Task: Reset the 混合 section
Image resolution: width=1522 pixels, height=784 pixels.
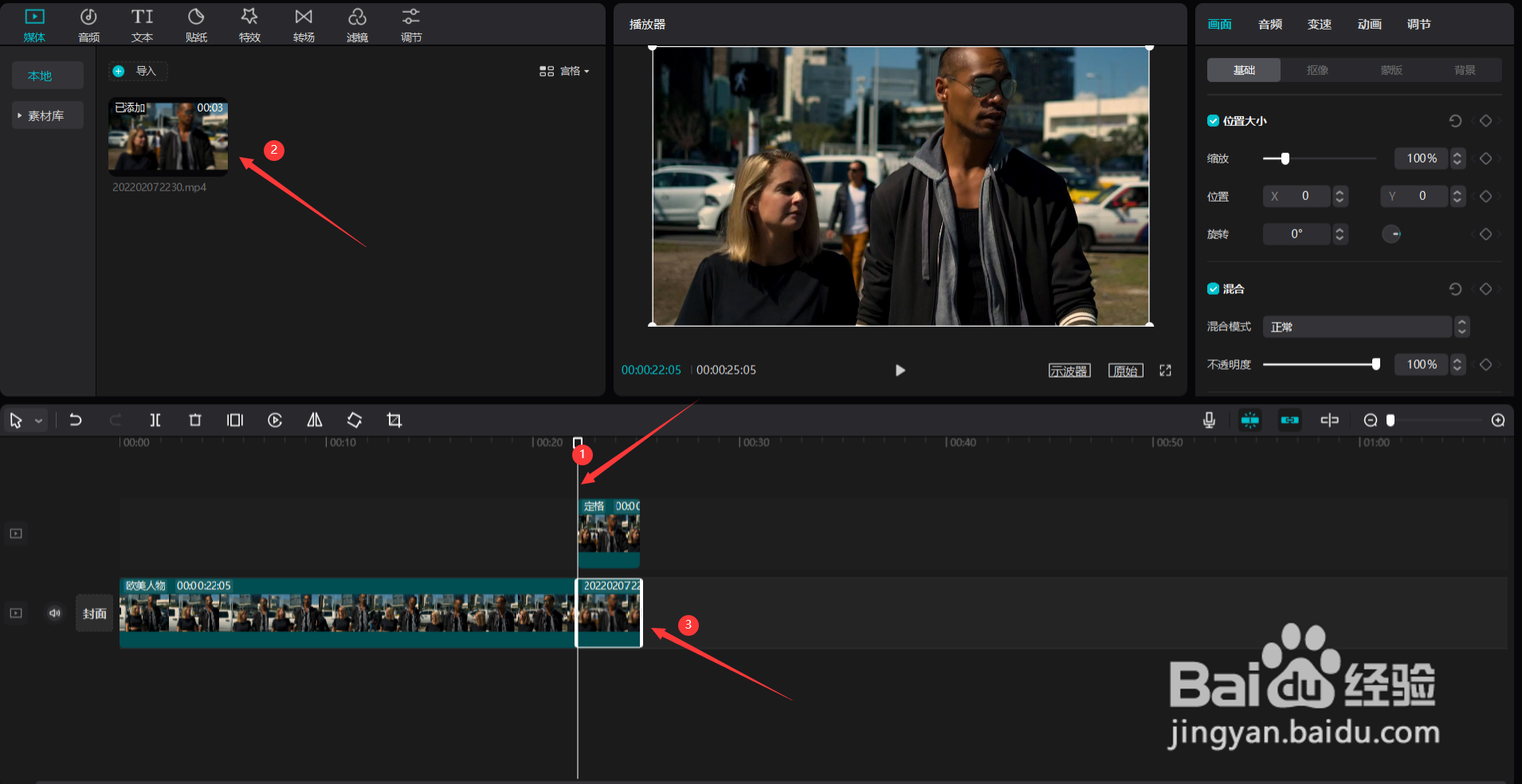Action: click(x=1455, y=289)
